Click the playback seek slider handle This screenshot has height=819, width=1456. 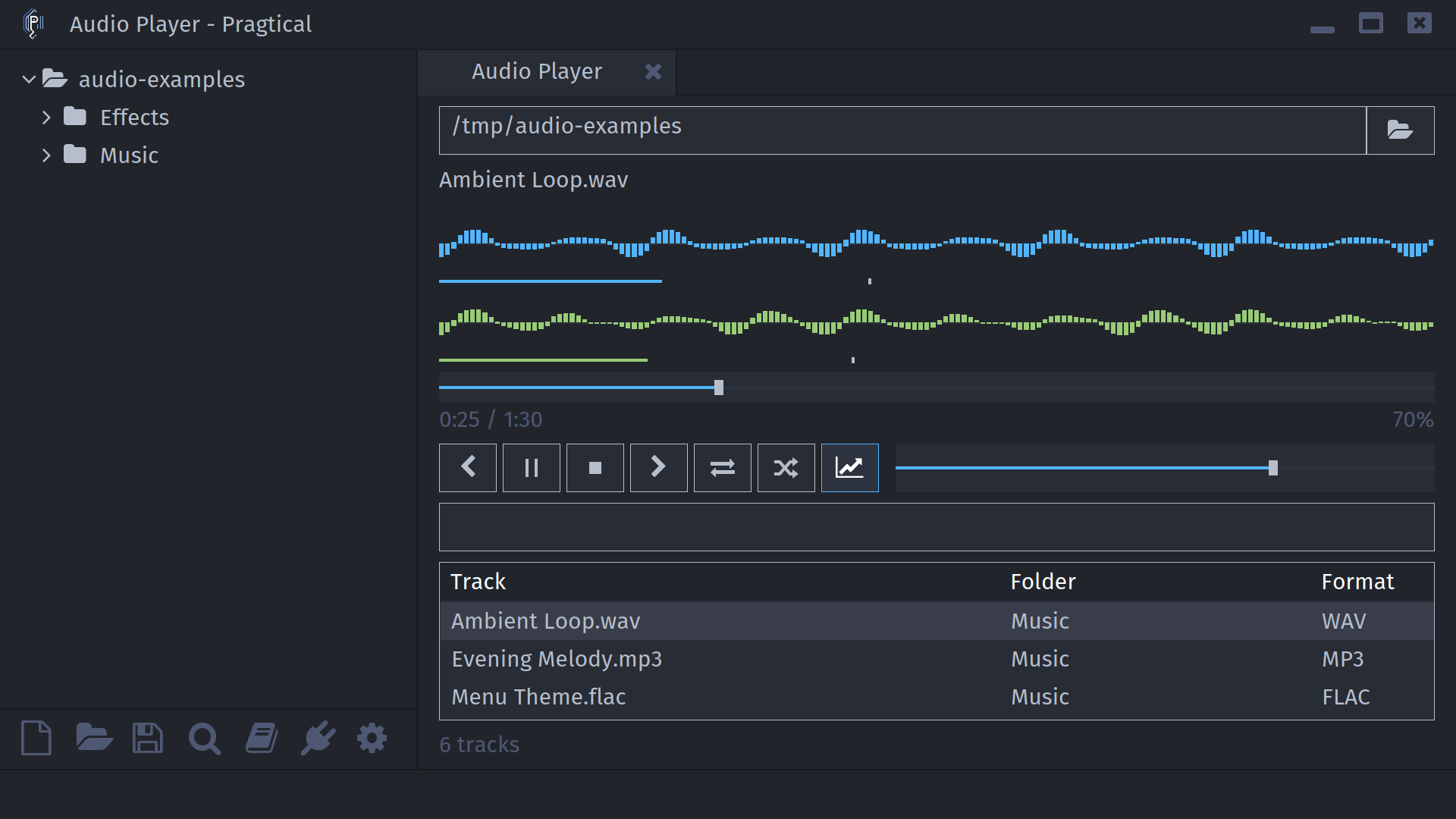click(x=719, y=388)
